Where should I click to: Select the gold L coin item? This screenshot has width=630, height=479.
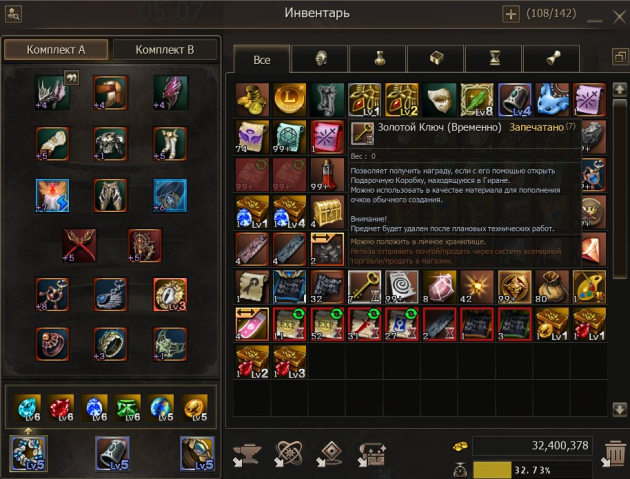click(x=289, y=100)
